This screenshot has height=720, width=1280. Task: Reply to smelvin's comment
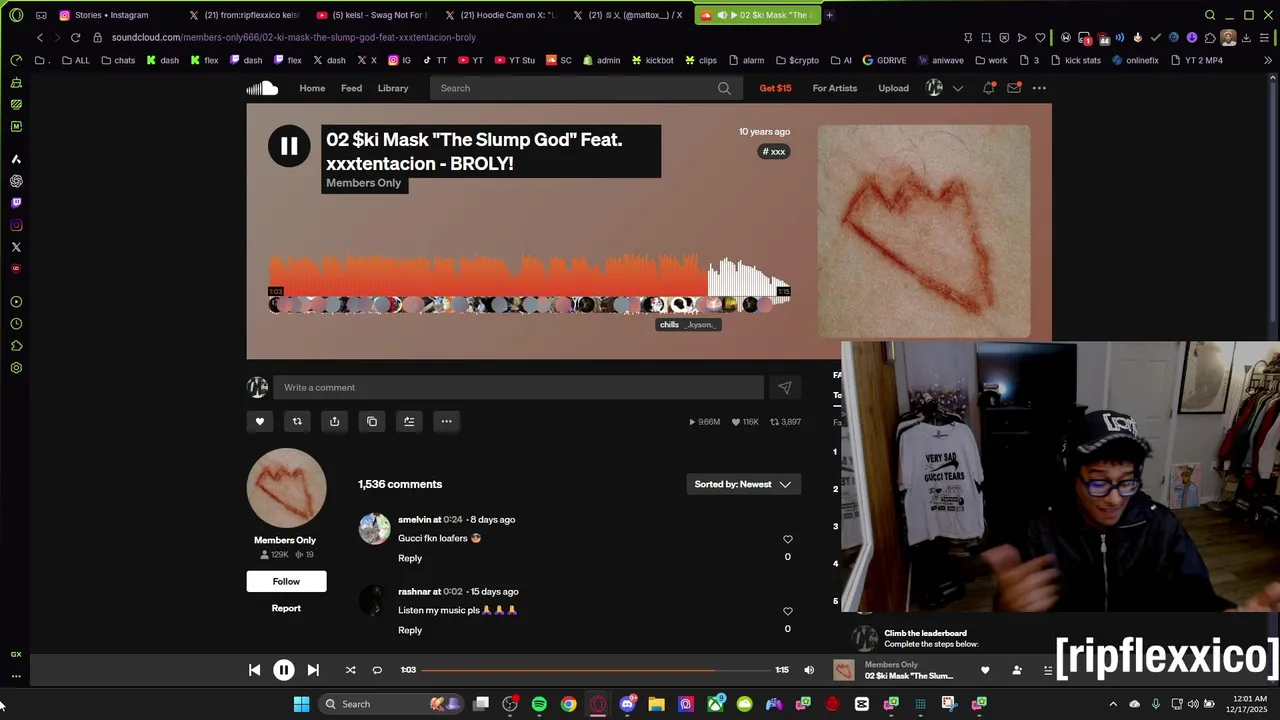pos(410,558)
